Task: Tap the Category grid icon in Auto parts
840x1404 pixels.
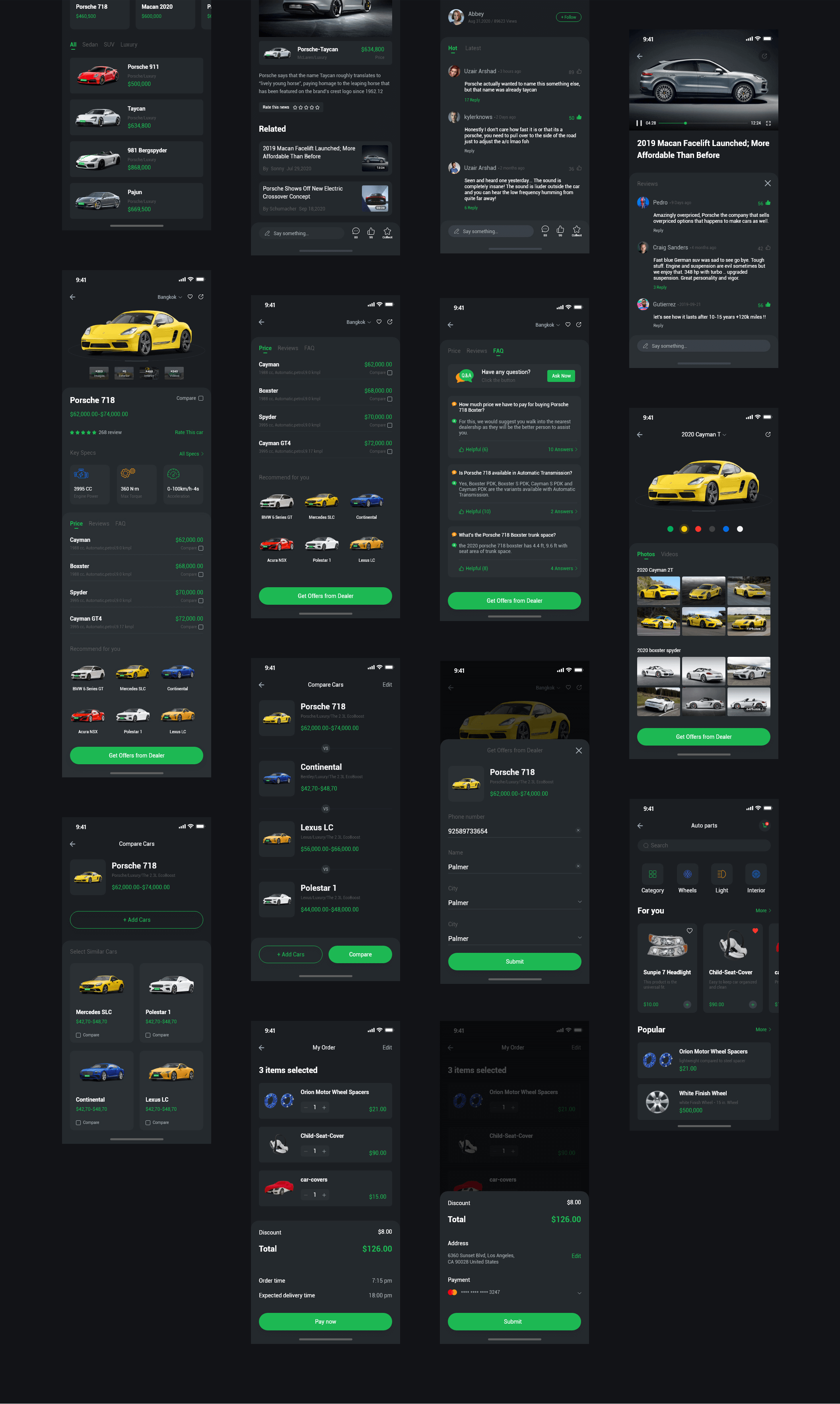Action: [x=652, y=874]
